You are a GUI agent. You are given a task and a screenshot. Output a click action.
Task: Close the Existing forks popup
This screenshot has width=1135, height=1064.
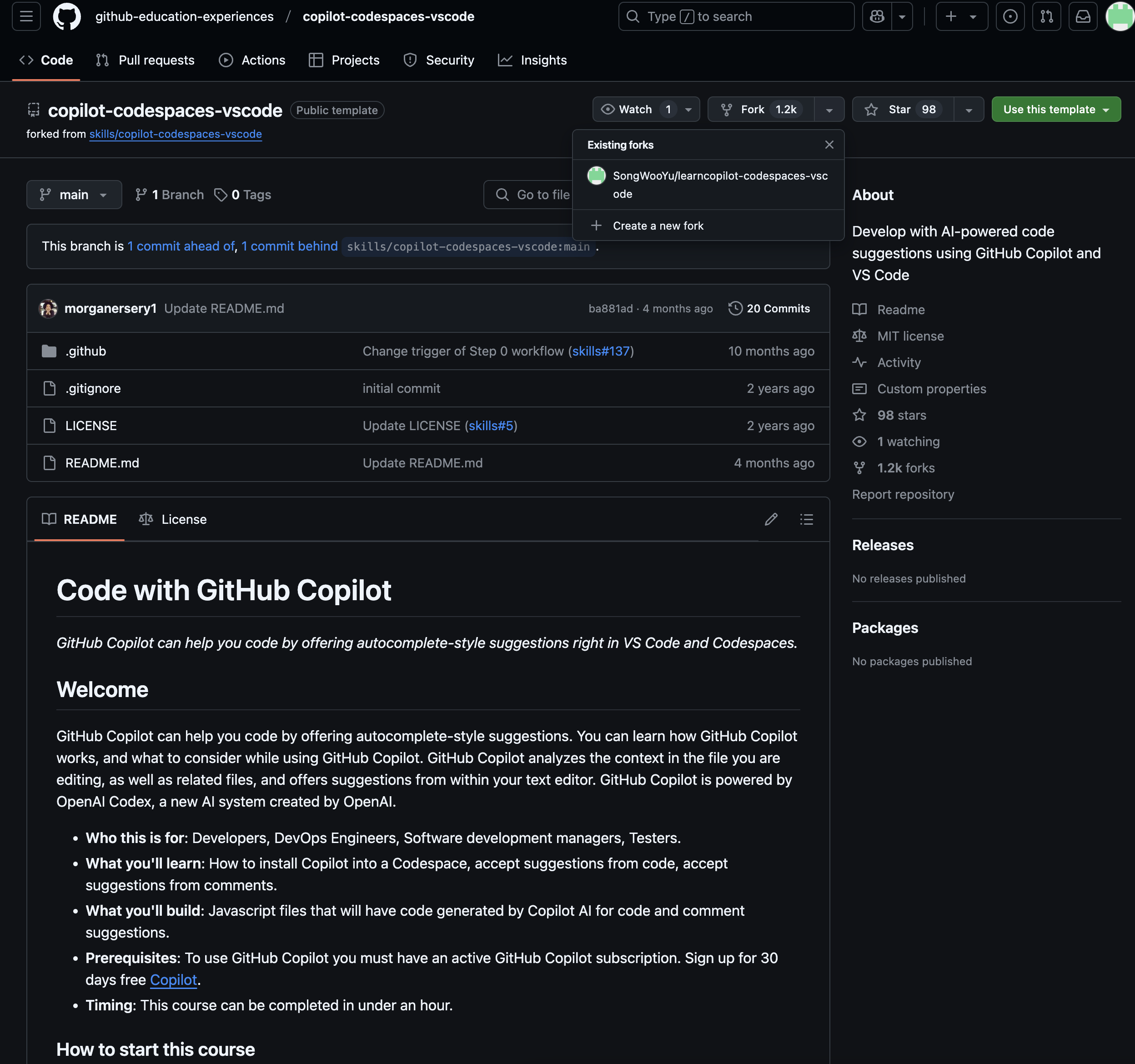829,145
